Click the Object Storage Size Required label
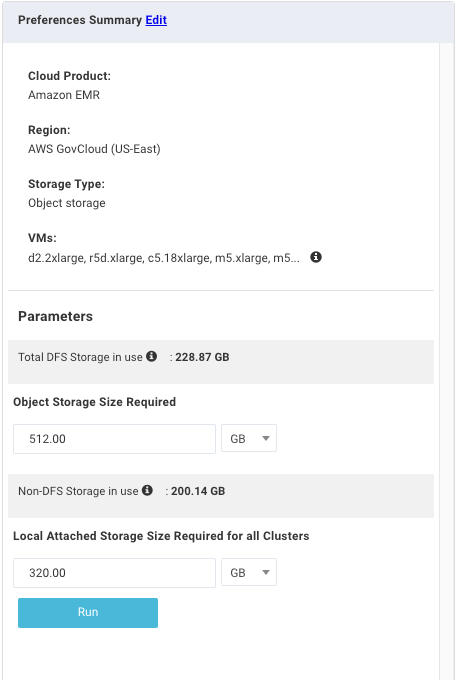 click(x=95, y=402)
